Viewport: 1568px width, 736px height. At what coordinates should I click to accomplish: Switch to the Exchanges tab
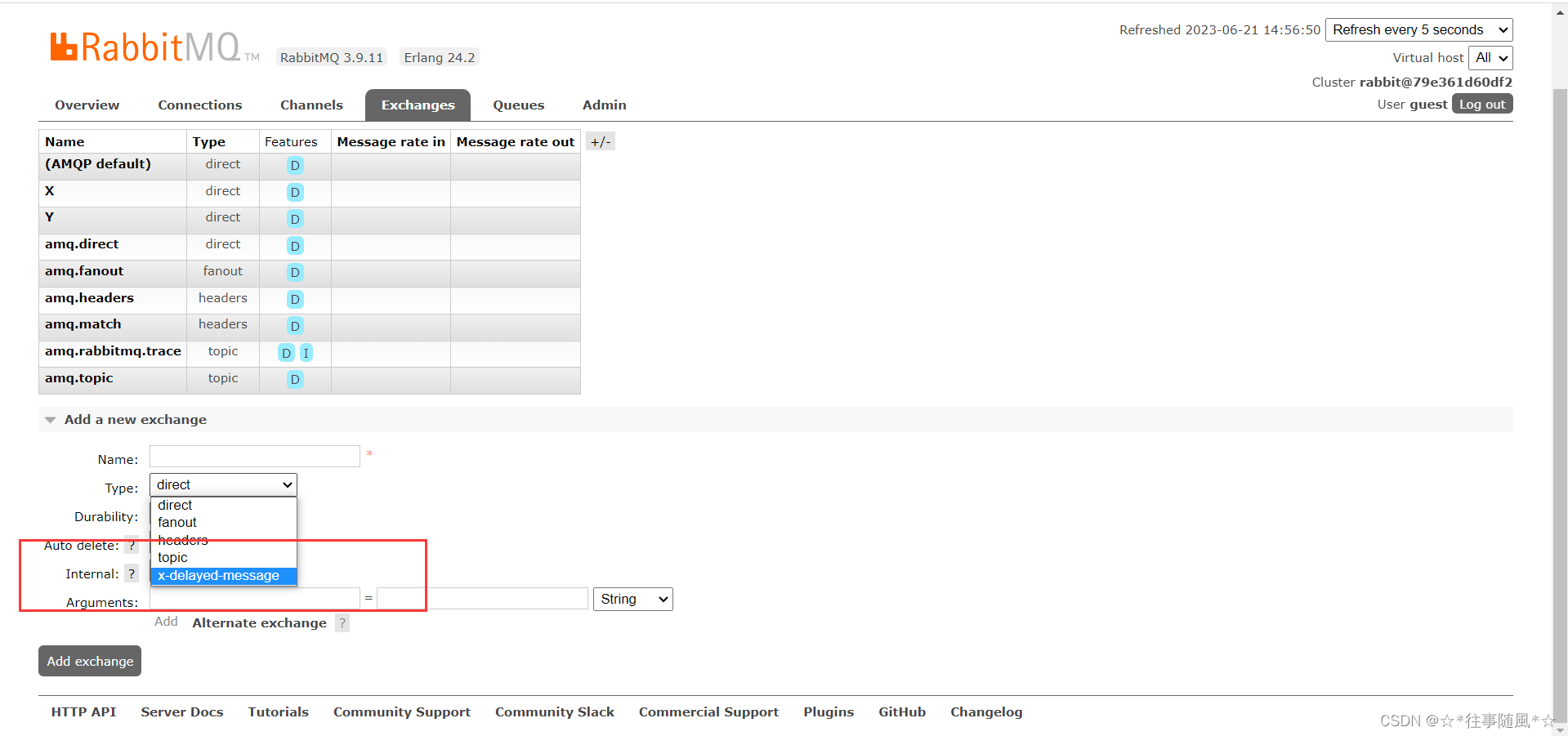pos(418,105)
